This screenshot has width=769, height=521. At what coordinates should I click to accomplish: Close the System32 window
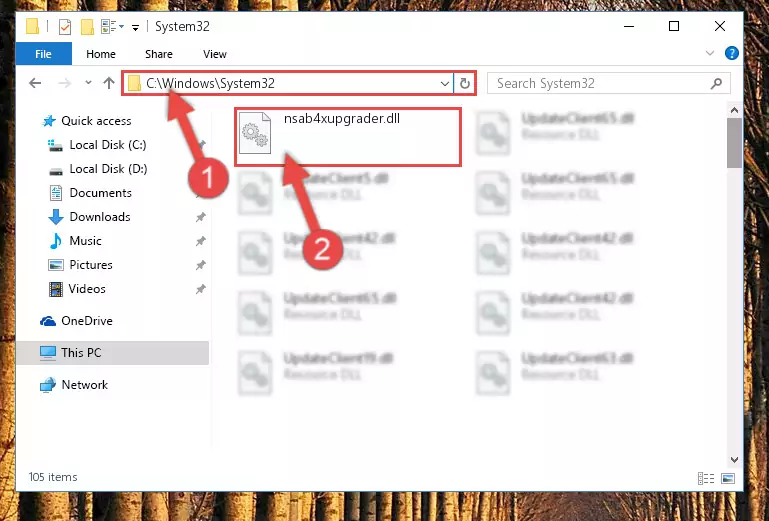tap(719, 26)
